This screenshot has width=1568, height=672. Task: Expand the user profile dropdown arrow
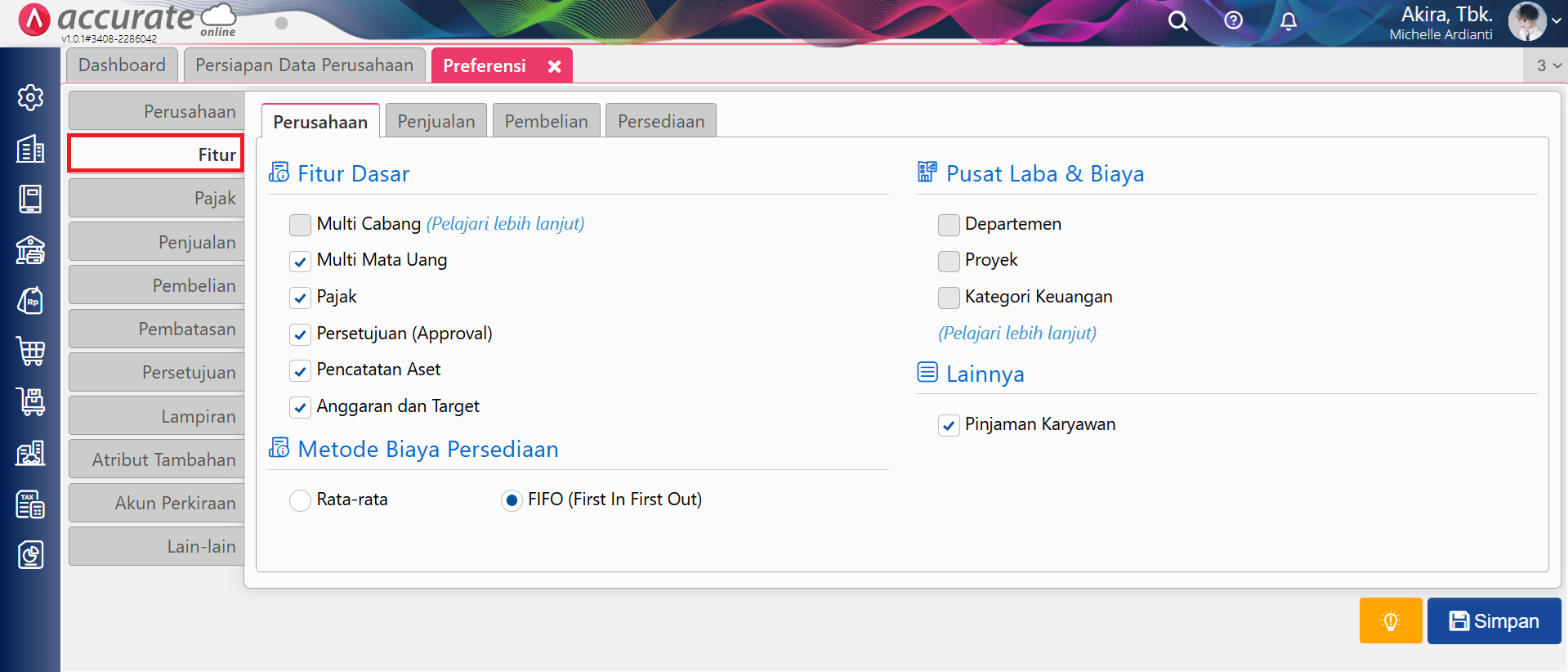coord(1556,21)
